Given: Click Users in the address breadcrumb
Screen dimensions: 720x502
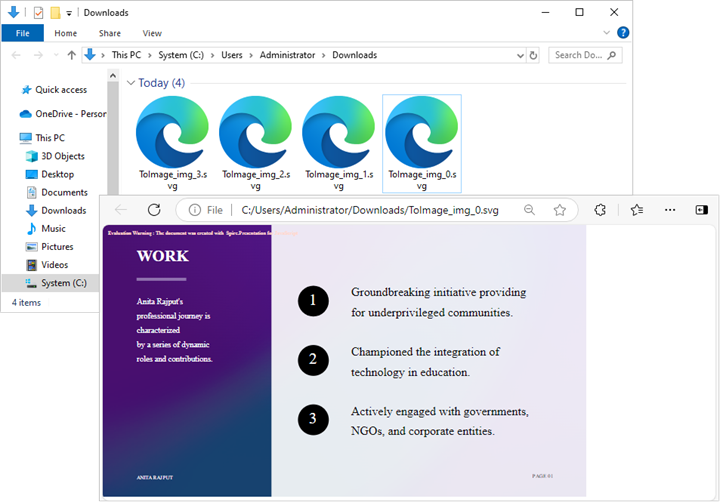Looking at the screenshot, I should (x=232, y=55).
